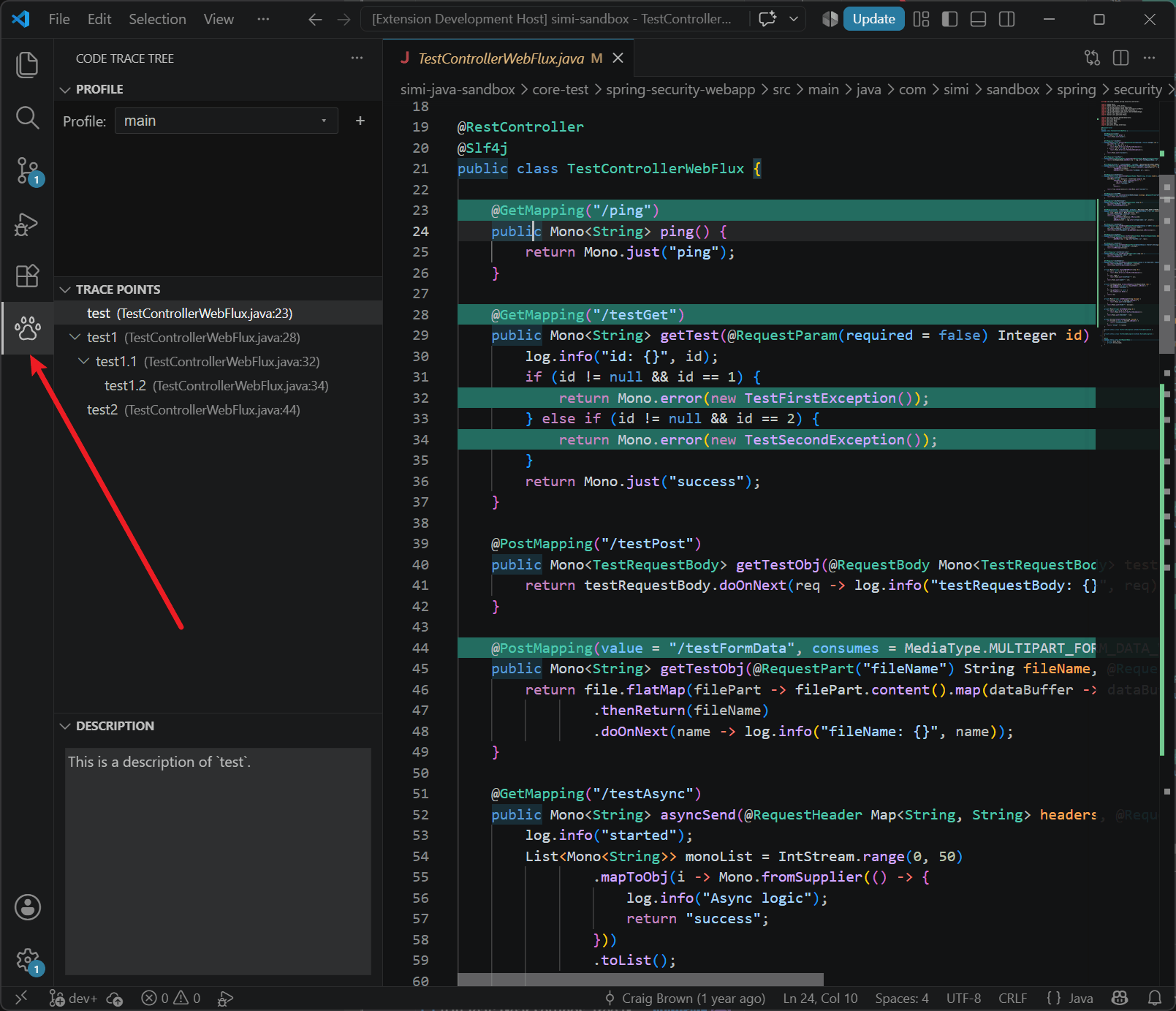Image resolution: width=1176 pixels, height=1011 pixels.
Task: Click the Update button
Action: coord(873,19)
